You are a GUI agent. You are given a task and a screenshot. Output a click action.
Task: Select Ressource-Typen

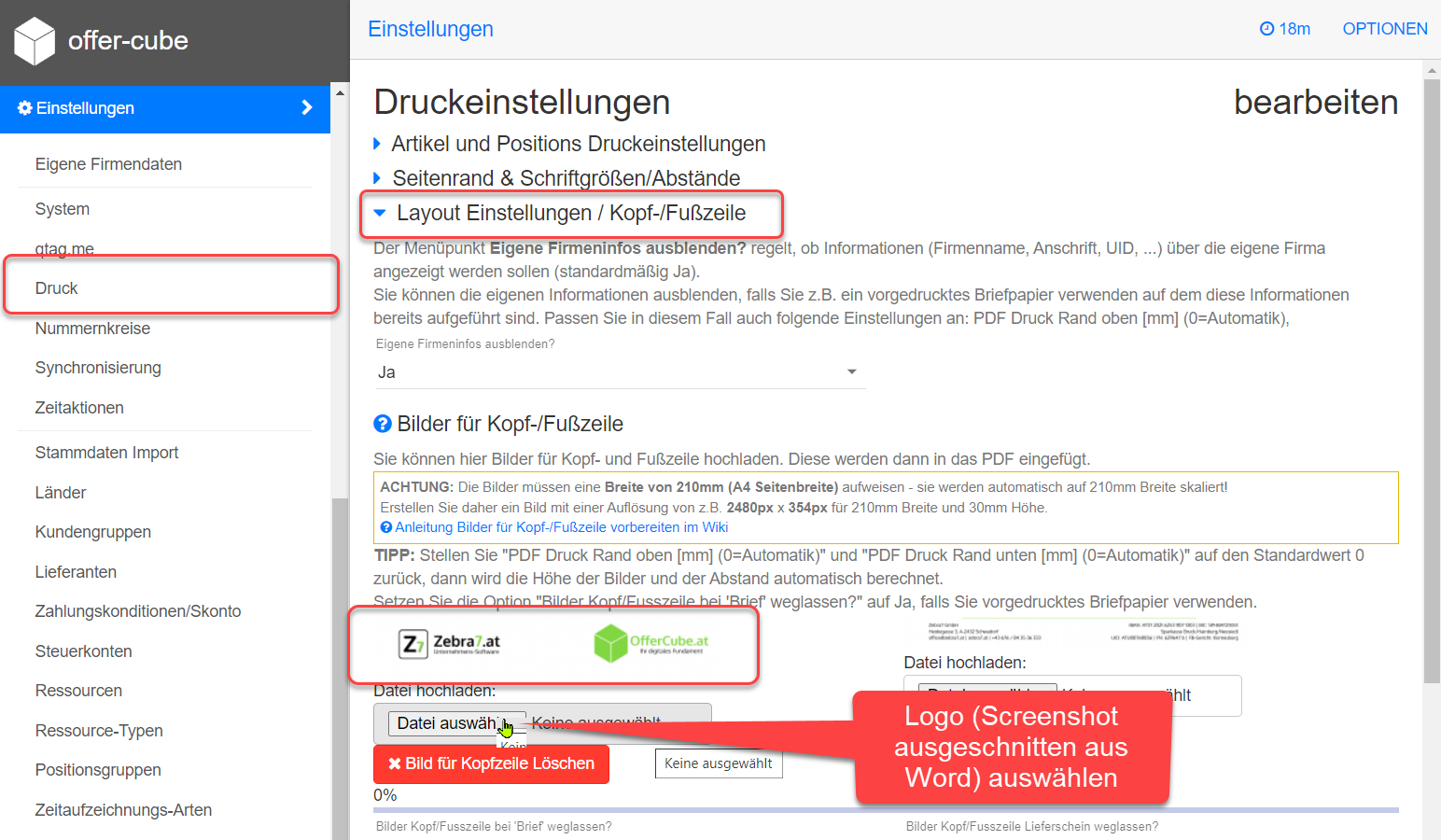click(x=99, y=731)
